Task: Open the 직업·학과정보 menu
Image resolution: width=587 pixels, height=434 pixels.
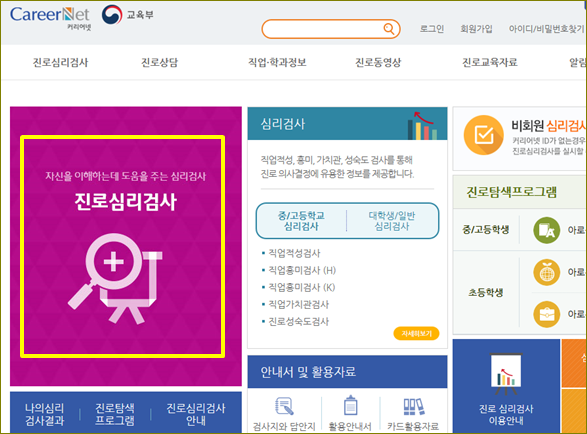Action: pos(277,62)
